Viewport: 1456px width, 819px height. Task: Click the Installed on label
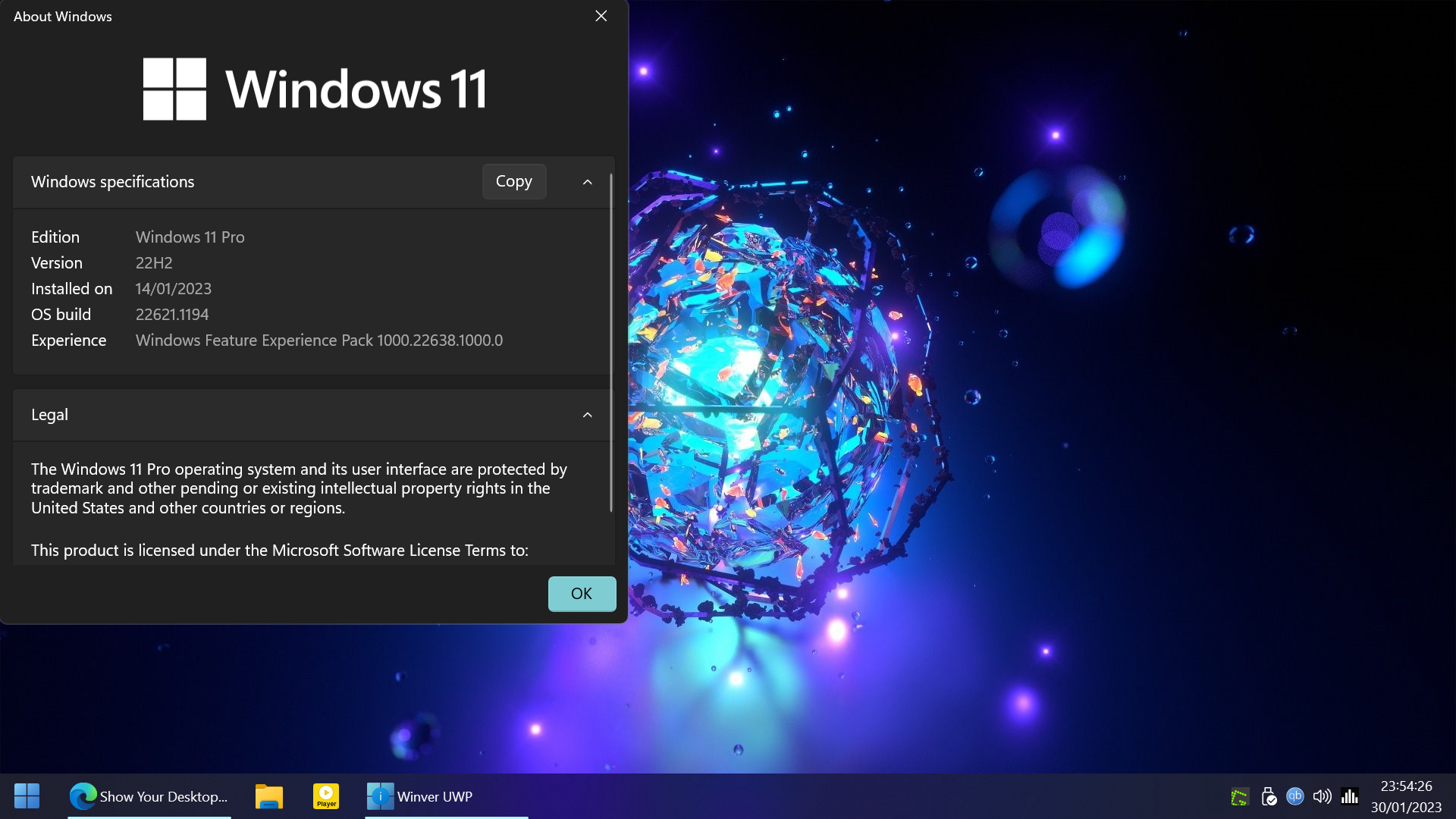point(72,288)
